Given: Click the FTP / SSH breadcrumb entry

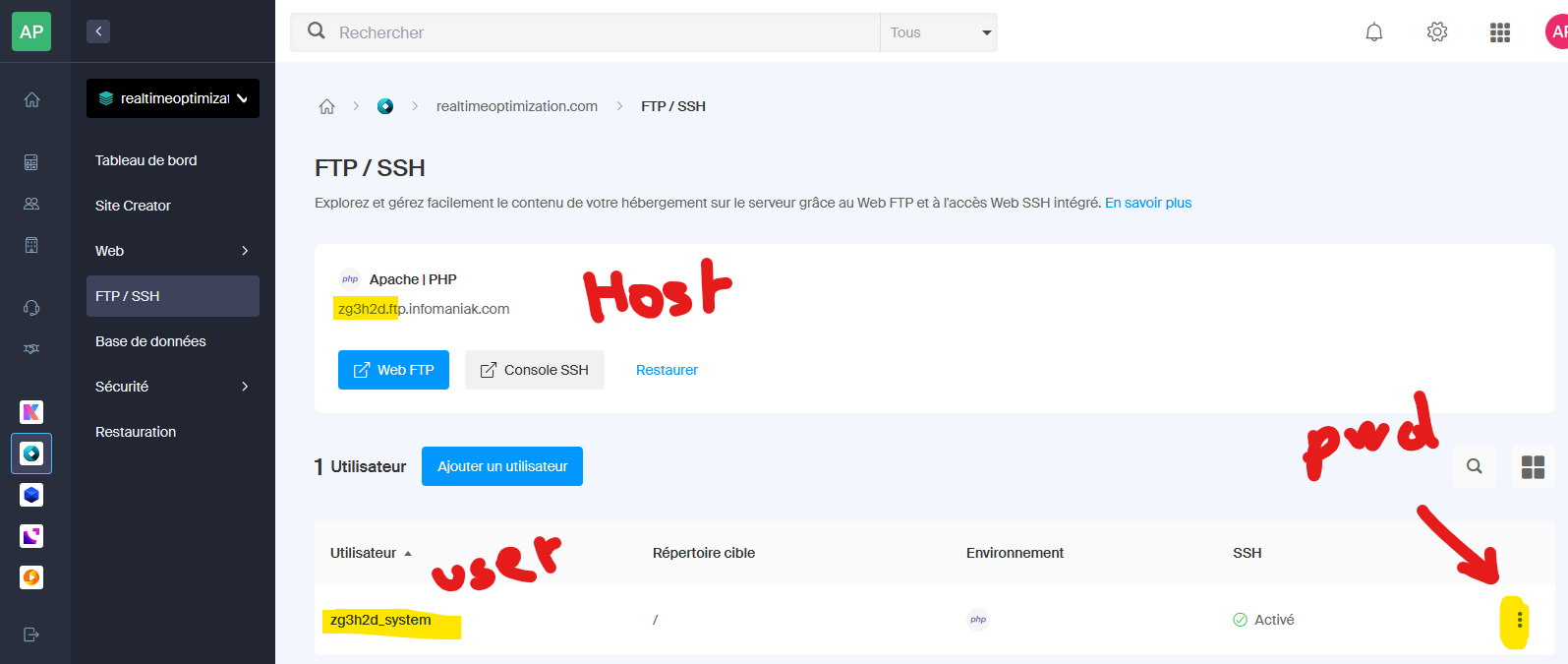Looking at the screenshot, I should click(x=673, y=106).
